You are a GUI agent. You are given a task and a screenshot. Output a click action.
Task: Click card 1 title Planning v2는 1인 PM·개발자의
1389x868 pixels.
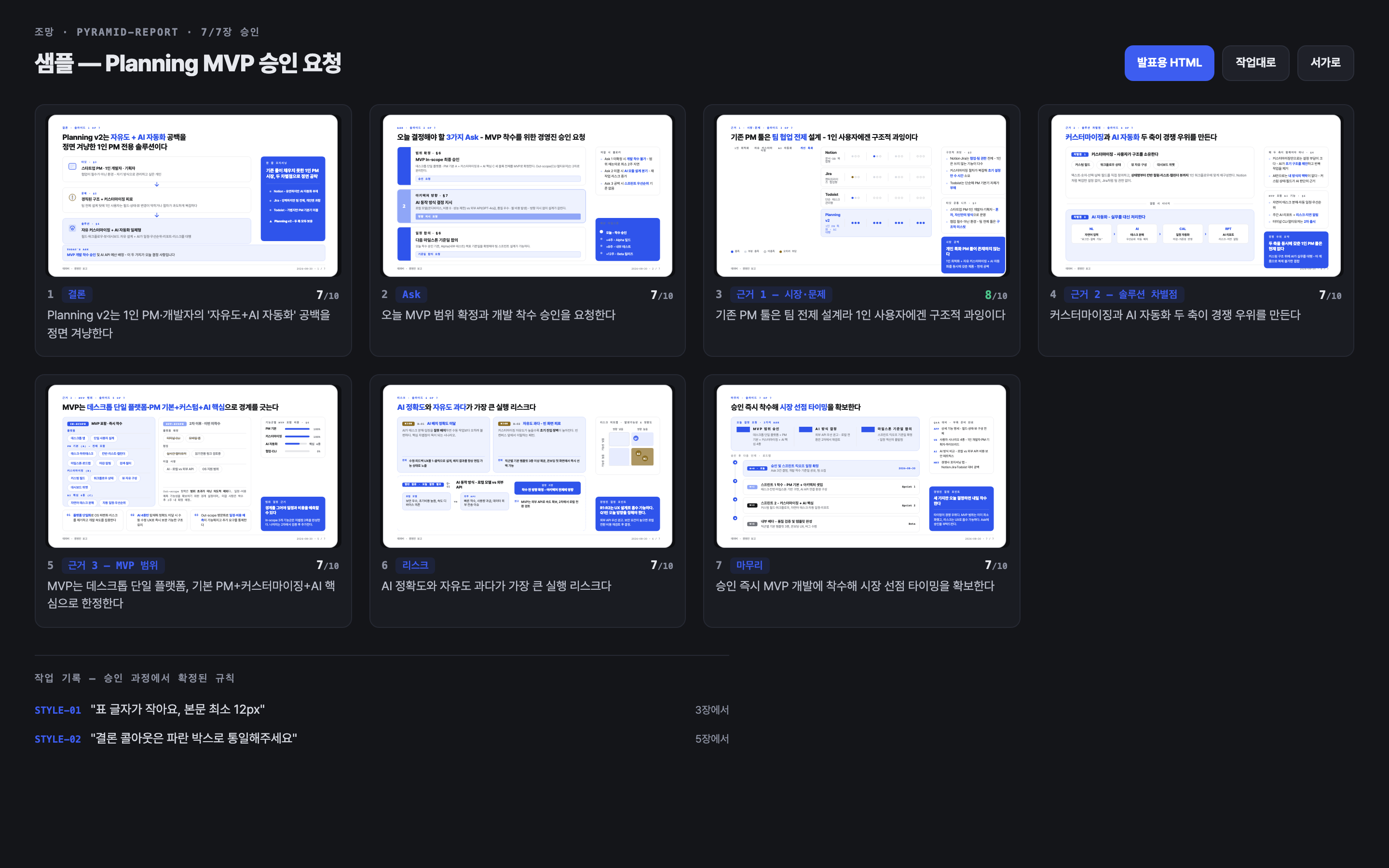tap(189, 325)
